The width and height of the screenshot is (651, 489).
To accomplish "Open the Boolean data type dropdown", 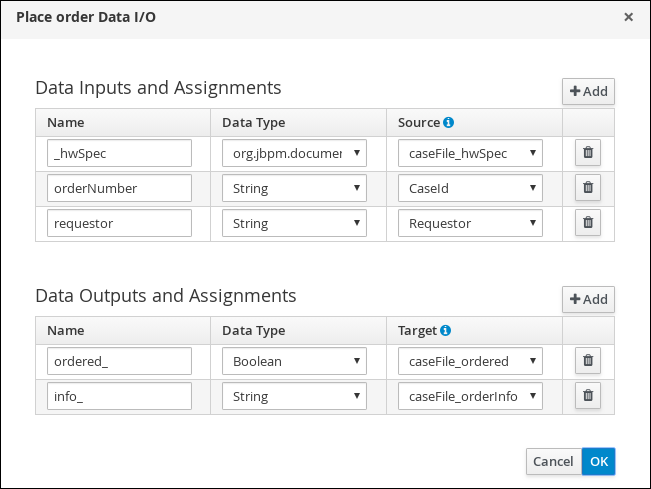I will 294,362.
